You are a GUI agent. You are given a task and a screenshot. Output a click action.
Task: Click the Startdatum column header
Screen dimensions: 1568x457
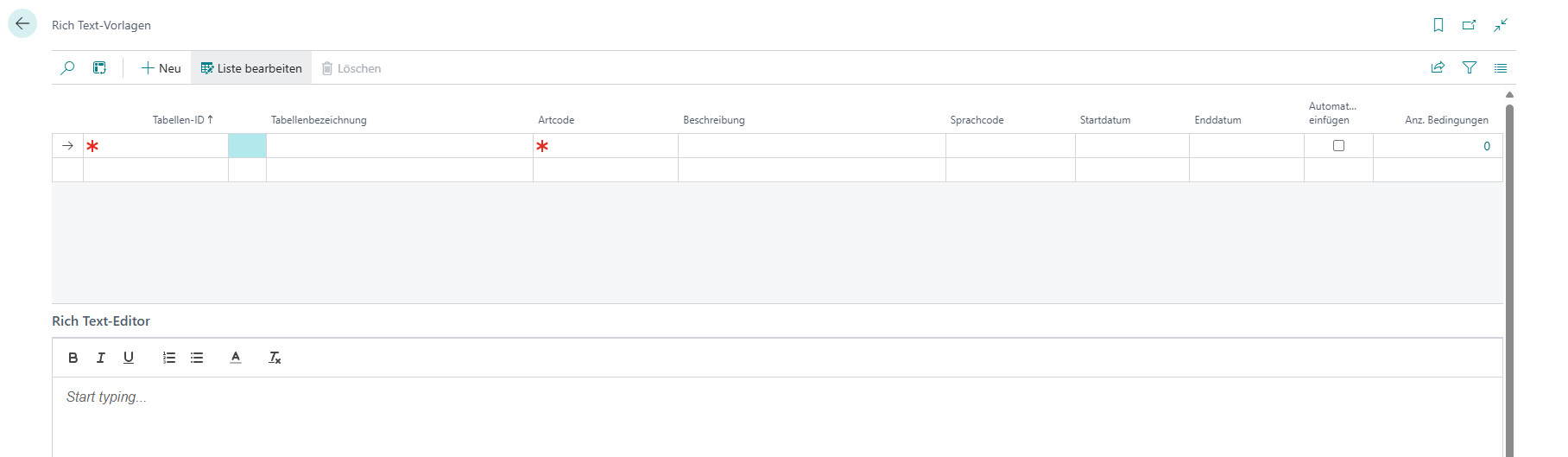(1105, 120)
